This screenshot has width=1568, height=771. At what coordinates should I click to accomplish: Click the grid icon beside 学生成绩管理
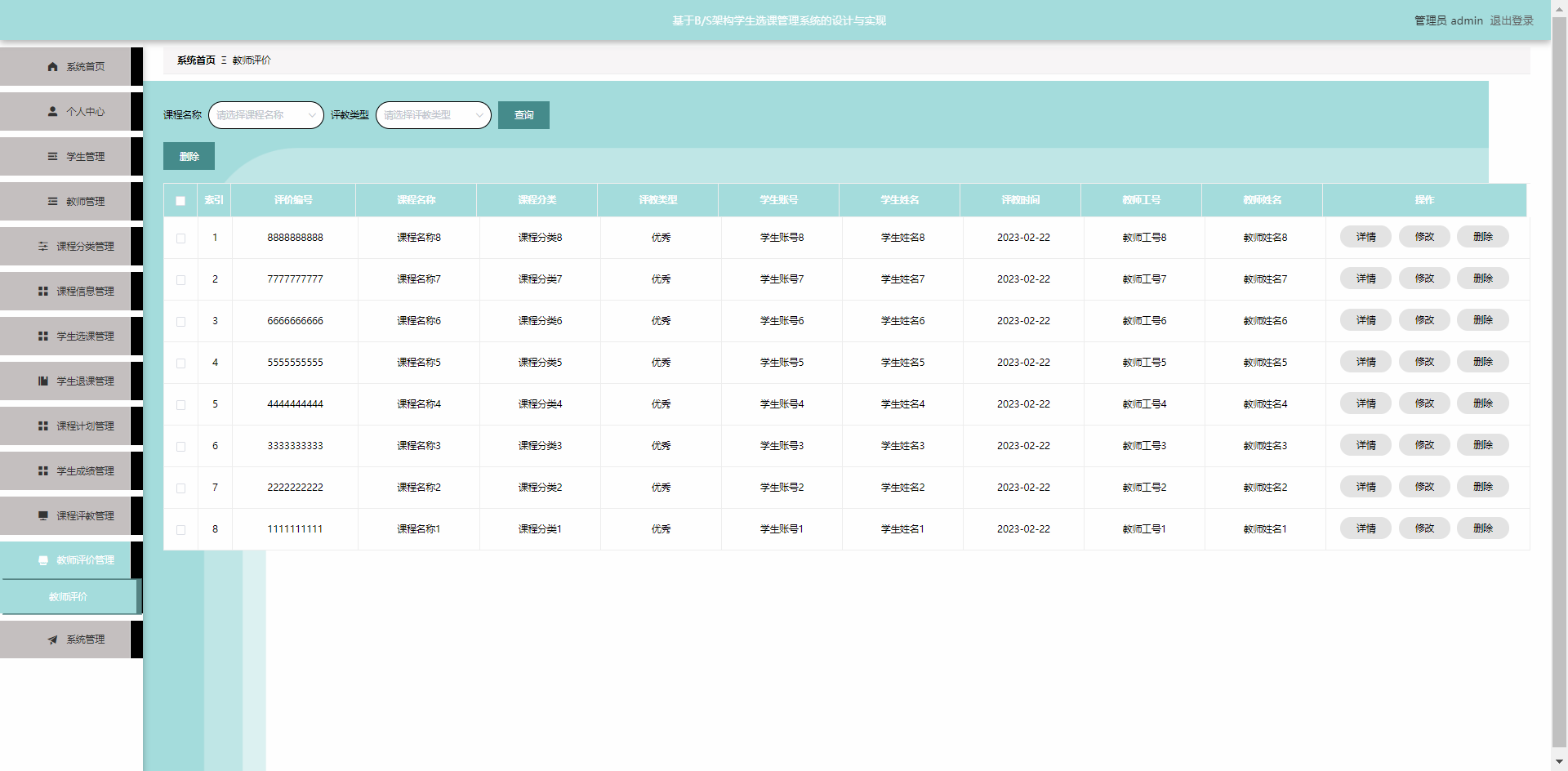(x=43, y=471)
